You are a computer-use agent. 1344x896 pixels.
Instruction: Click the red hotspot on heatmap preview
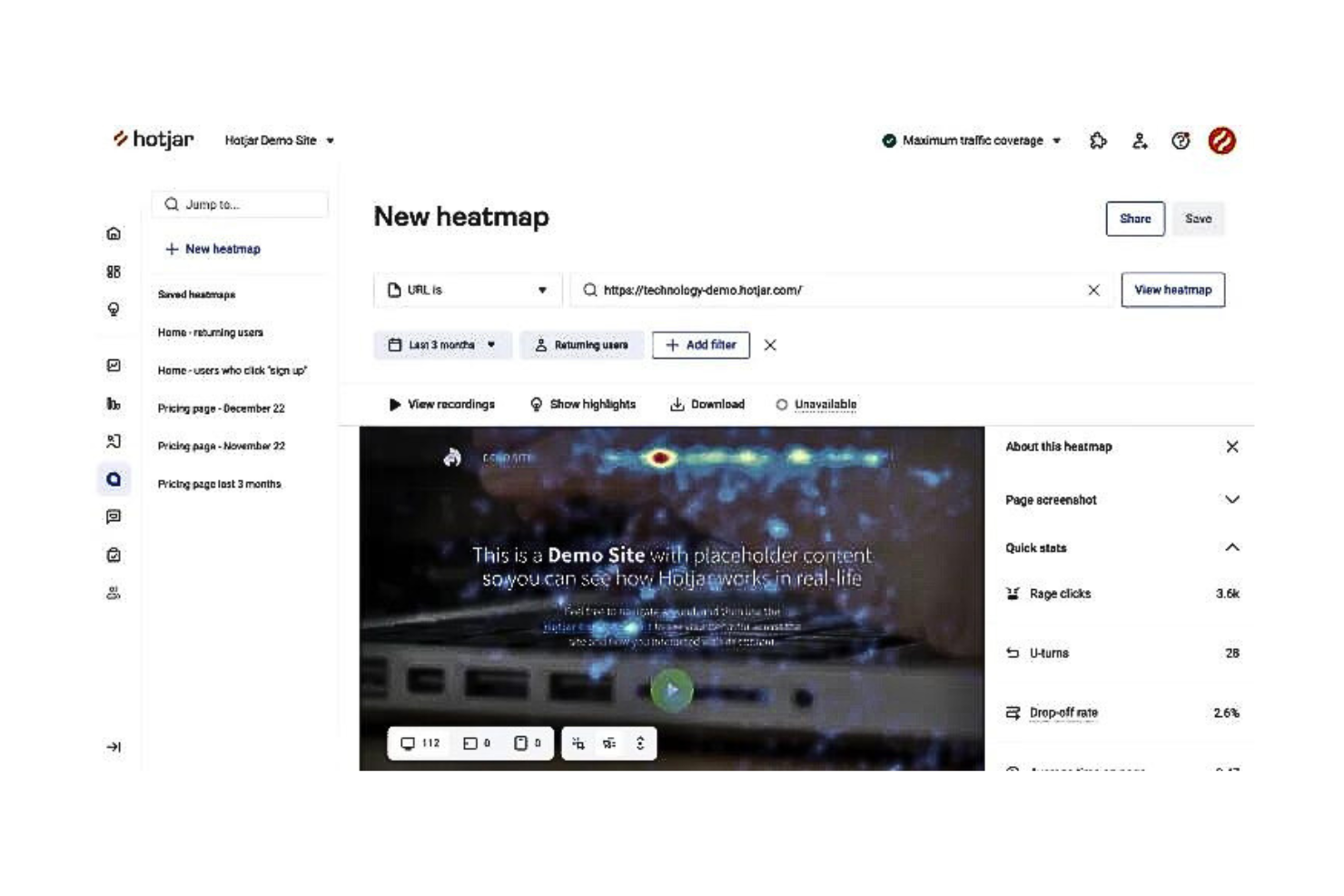[x=660, y=458]
